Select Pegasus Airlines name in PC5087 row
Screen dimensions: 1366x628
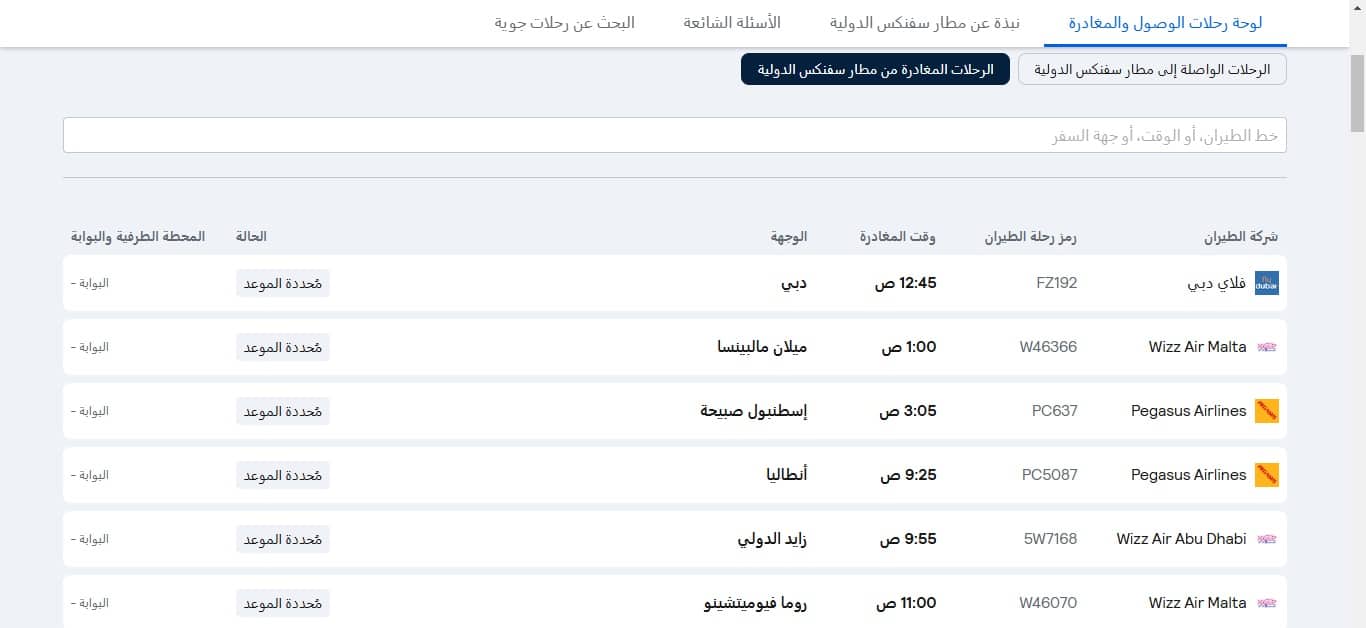tap(1189, 475)
